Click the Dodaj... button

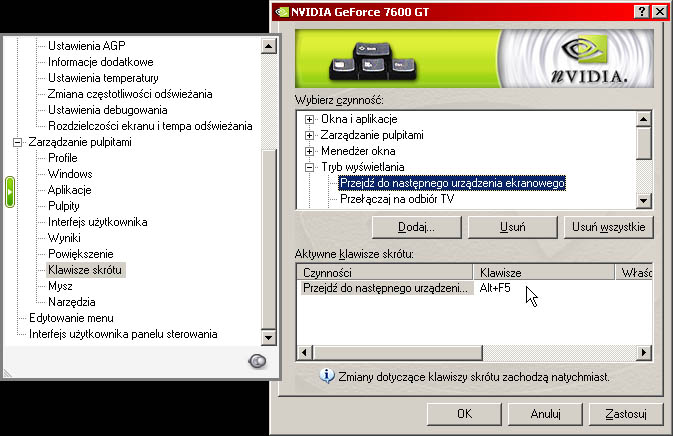(416, 227)
